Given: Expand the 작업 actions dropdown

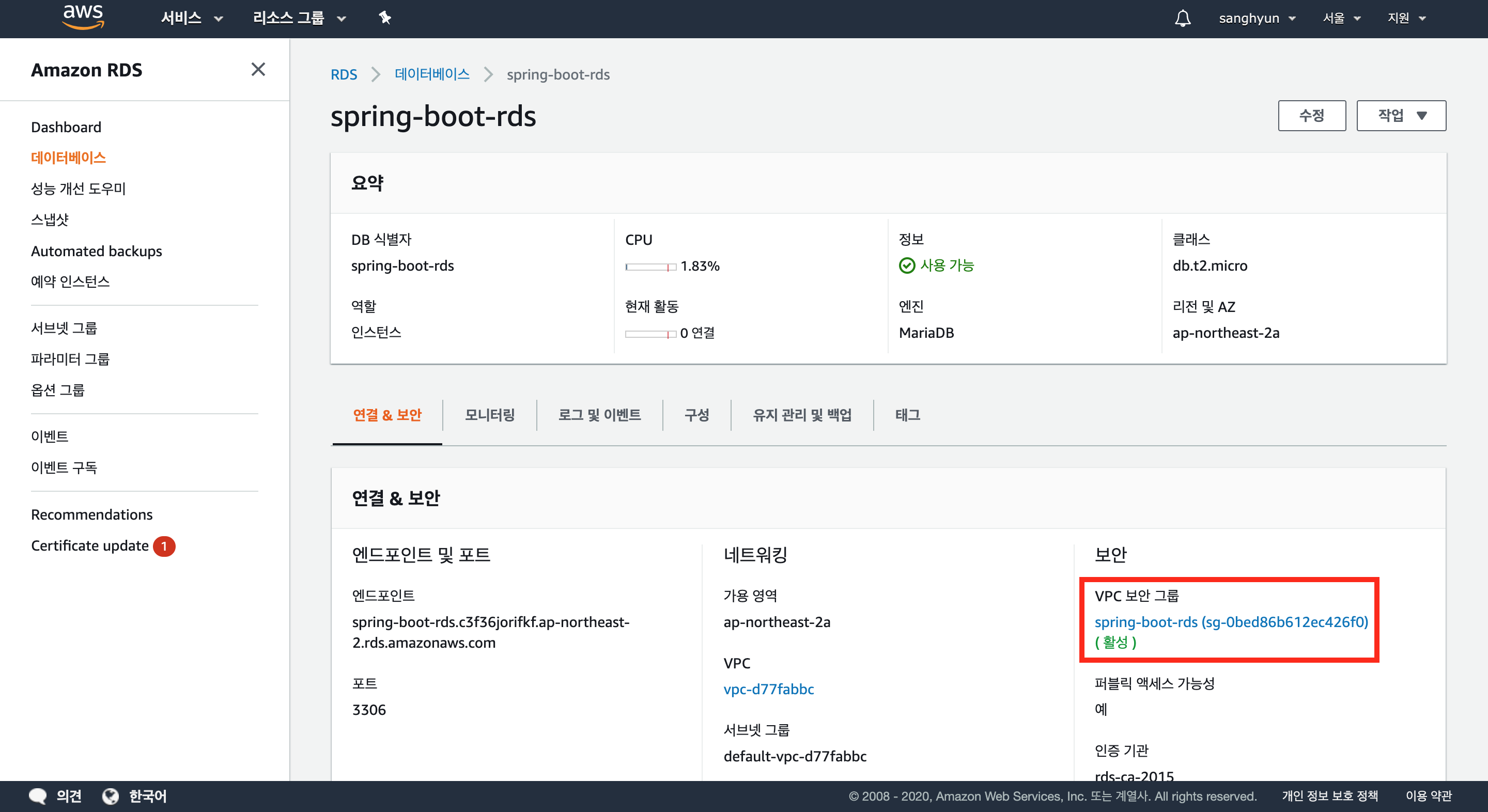Looking at the screenshot, I should (x=1401, y=116).
